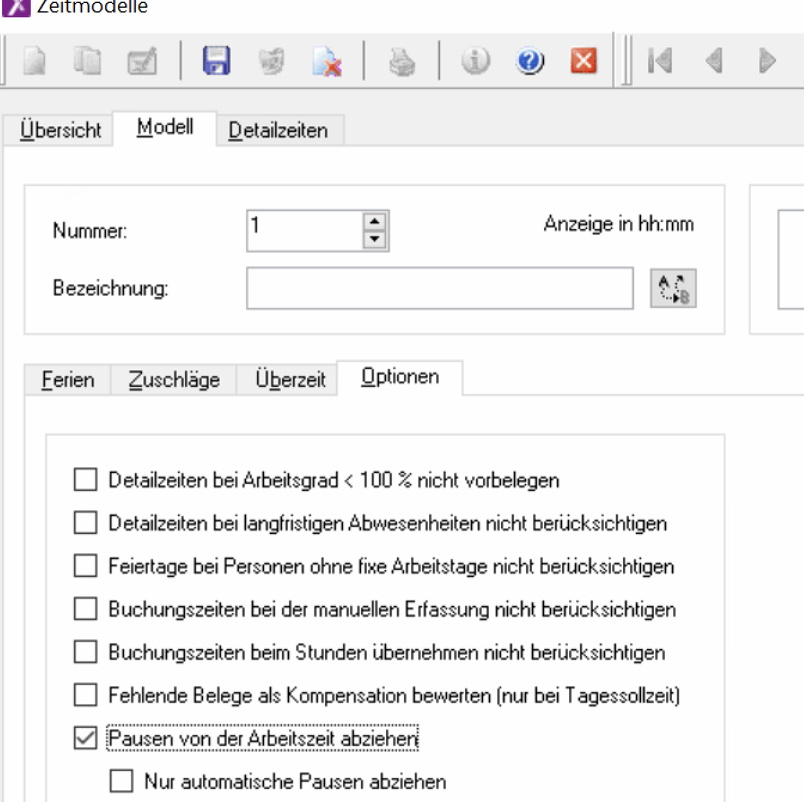The width and height of the screenshot is (804, 802).
Task: Open the Zuschläge tab
Action: click(174, 380)
